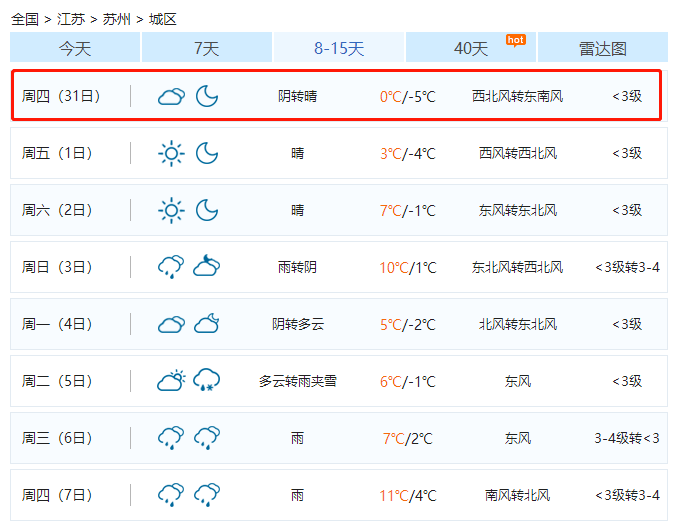Open the 雷达图 tab
The height and width of the screenshot is (529, 678).
[602, 48]
